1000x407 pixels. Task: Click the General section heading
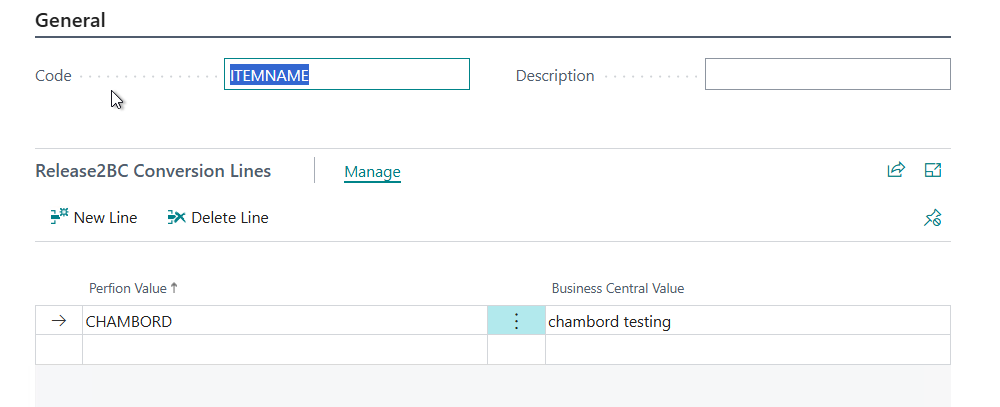[70, 20]
